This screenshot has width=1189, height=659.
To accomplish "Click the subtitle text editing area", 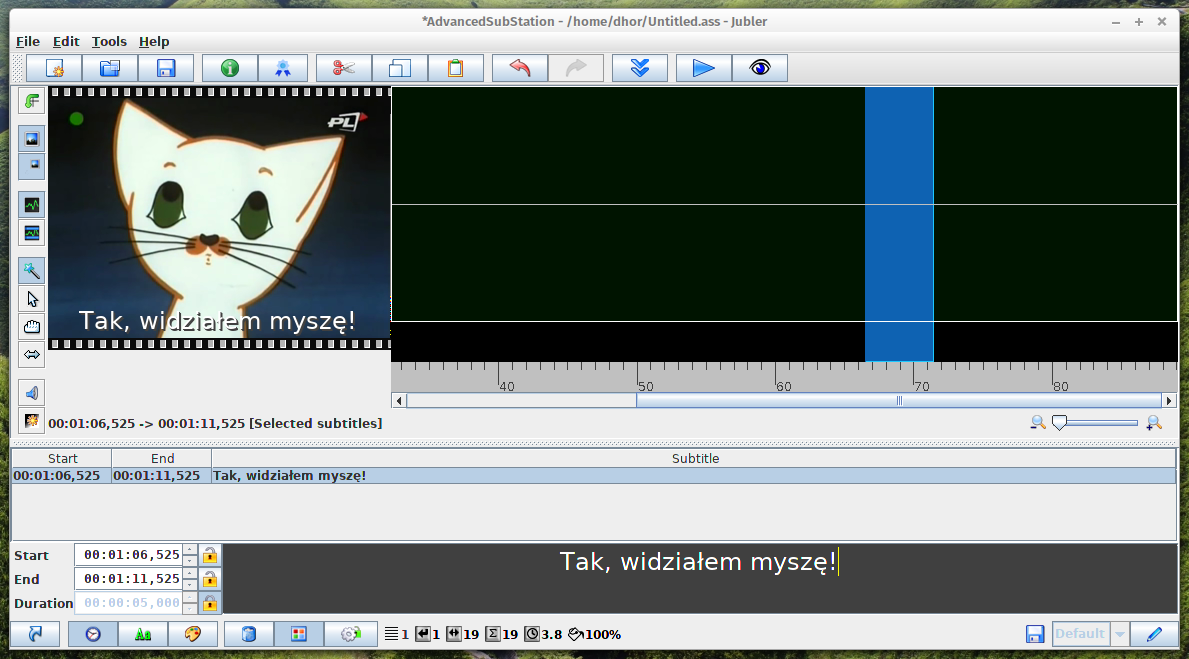I will [x=699, y=578].
